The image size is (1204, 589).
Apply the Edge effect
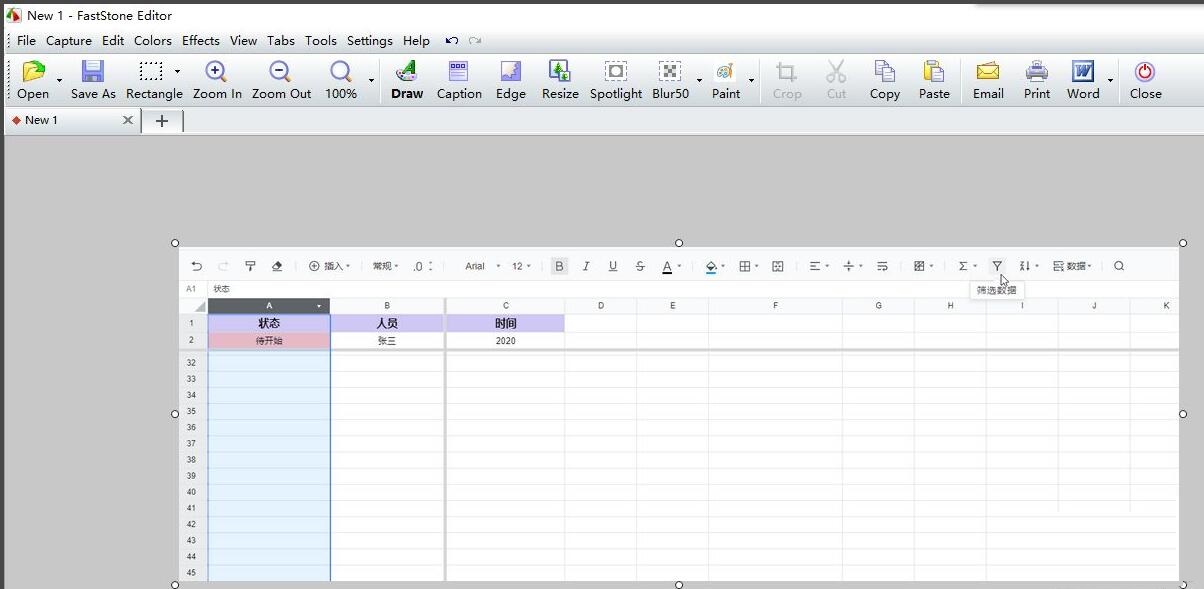click(510, 72)
